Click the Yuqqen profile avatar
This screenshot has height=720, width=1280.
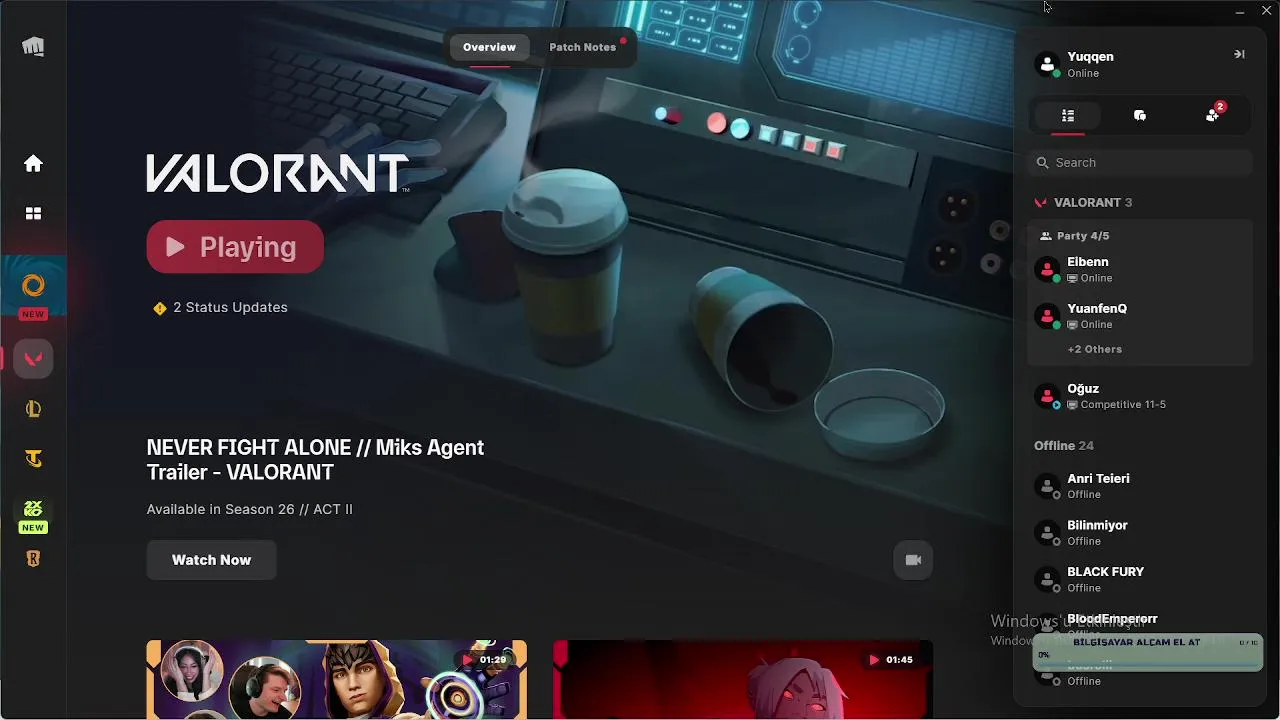pos(1047,64)
